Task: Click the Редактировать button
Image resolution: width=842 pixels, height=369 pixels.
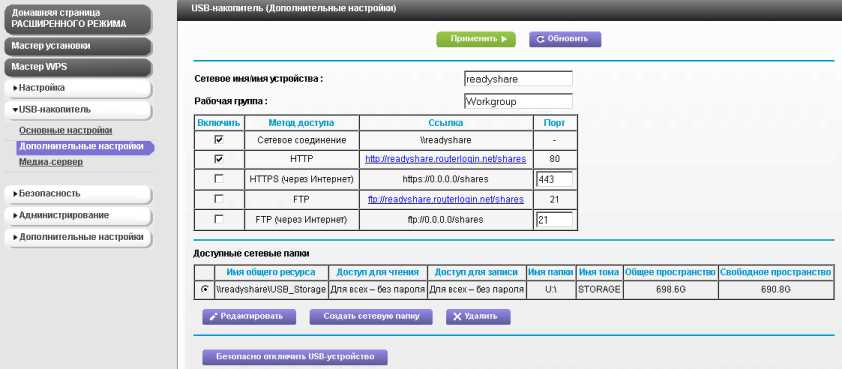Action: [x=249, y=316]
